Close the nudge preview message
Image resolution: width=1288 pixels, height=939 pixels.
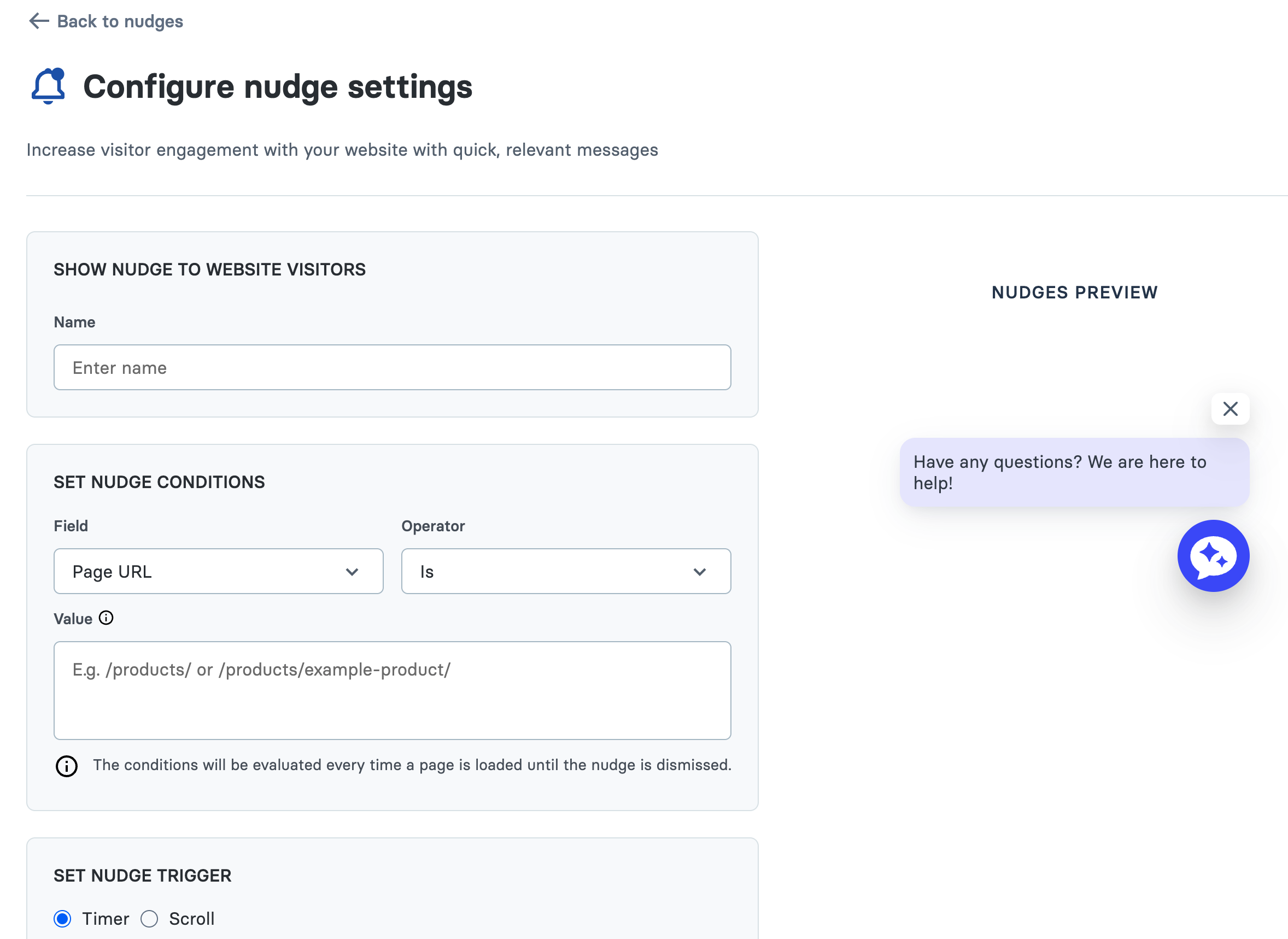[x=1230, y=409]
